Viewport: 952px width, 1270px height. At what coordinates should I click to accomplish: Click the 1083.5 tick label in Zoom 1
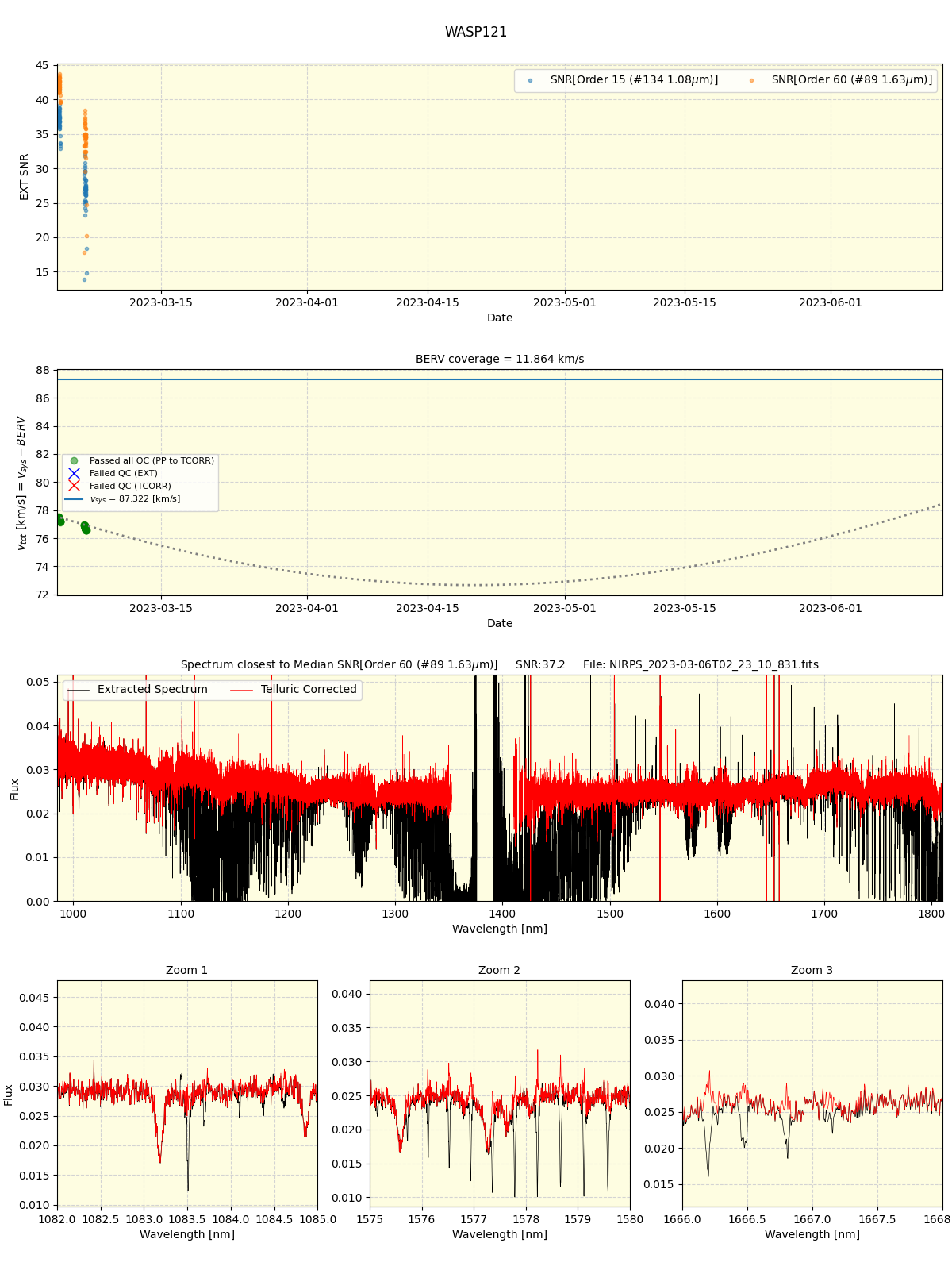187,1219
